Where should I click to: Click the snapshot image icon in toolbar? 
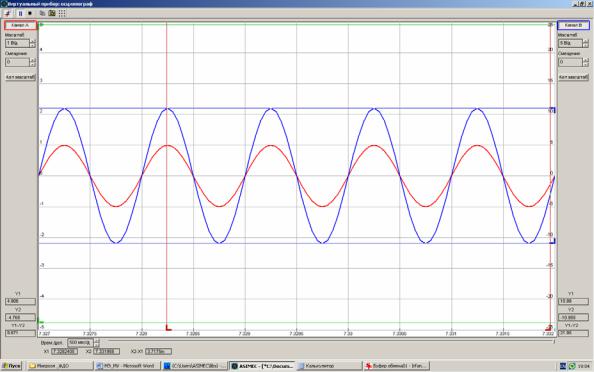tap(52, 13)
